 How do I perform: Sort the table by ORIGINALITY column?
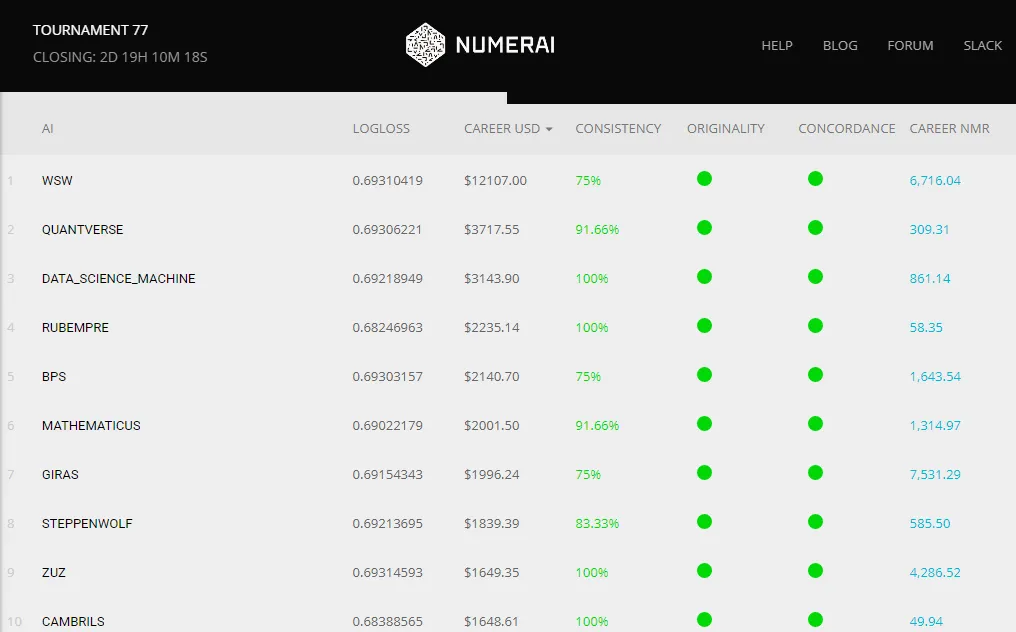point(726,128)
